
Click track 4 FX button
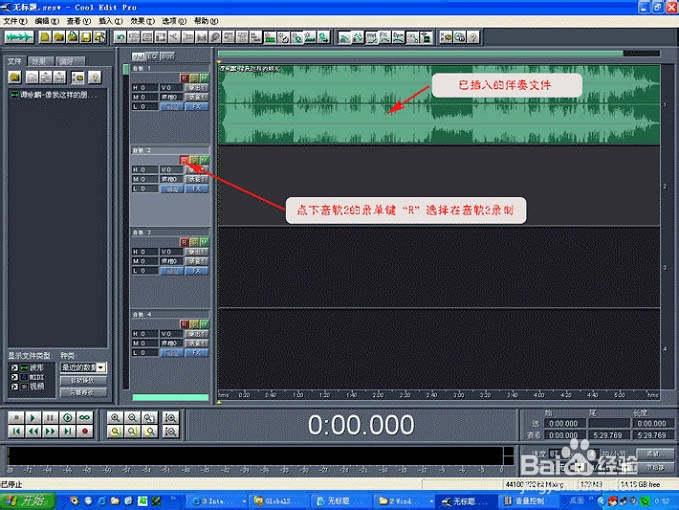(x=197, y=352)
